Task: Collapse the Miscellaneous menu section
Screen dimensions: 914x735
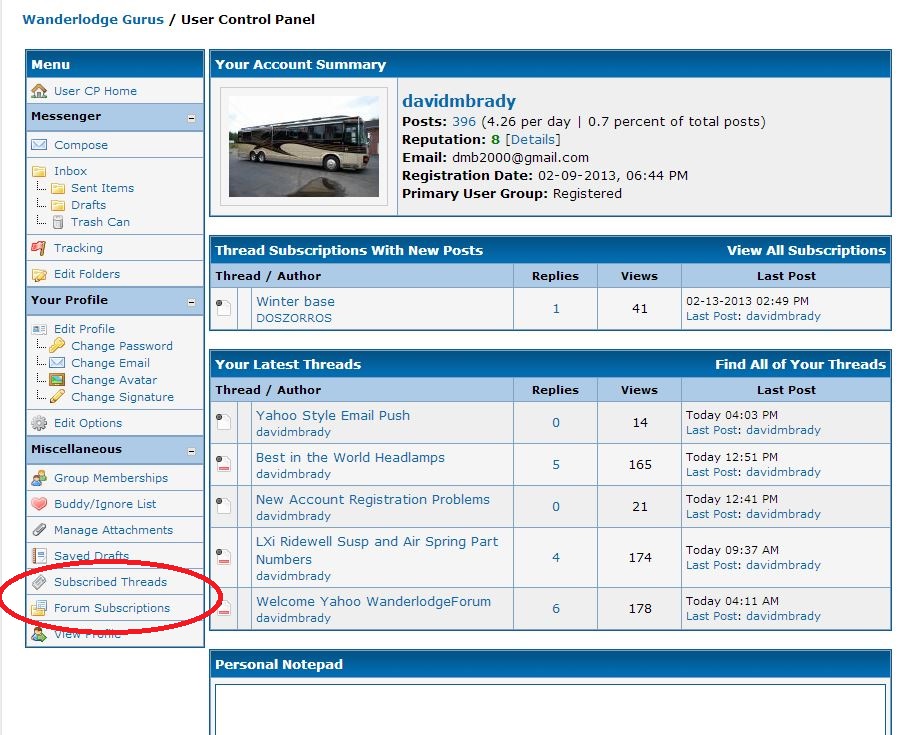Action: 191,451
